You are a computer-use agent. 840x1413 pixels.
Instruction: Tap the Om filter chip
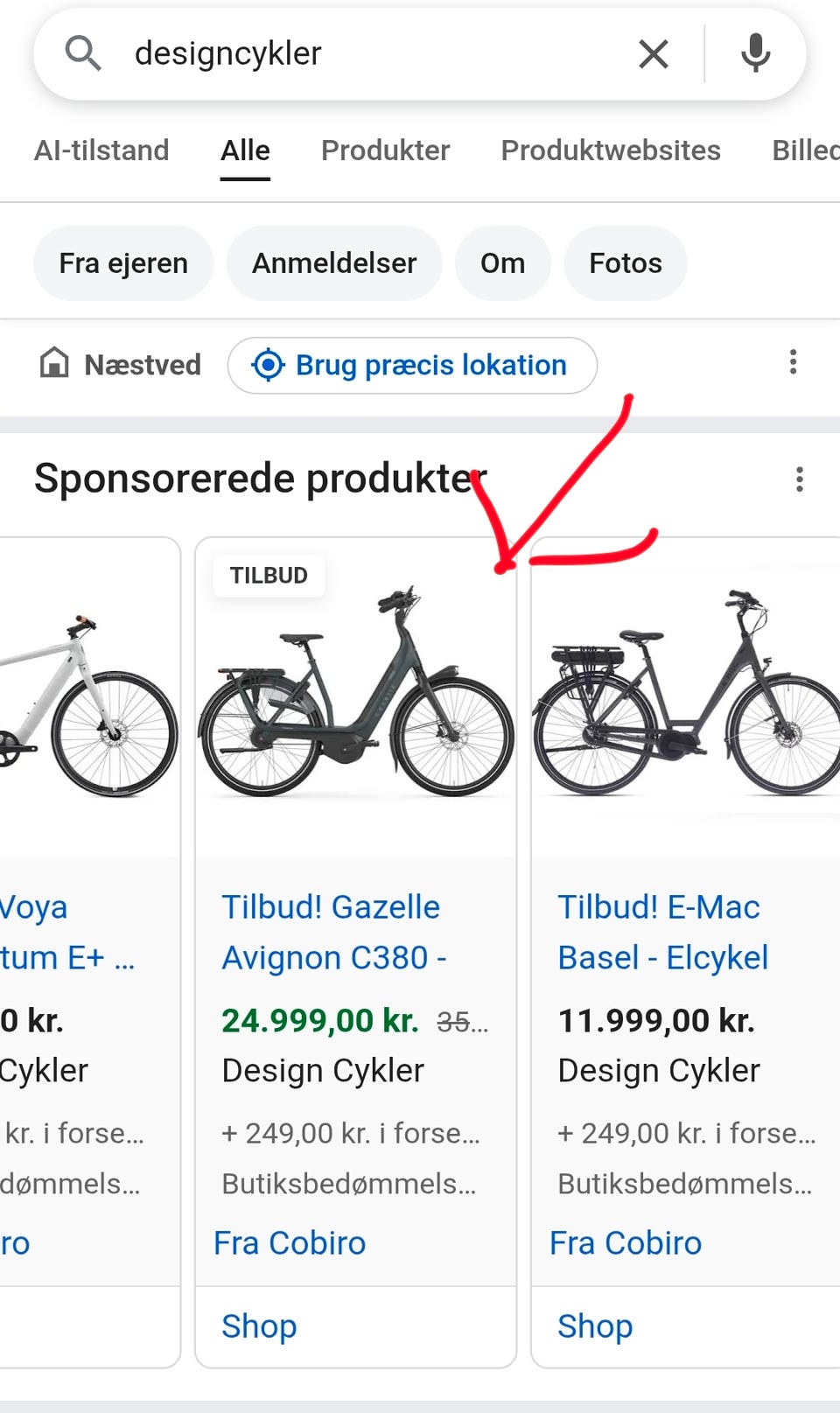point(502,263)
